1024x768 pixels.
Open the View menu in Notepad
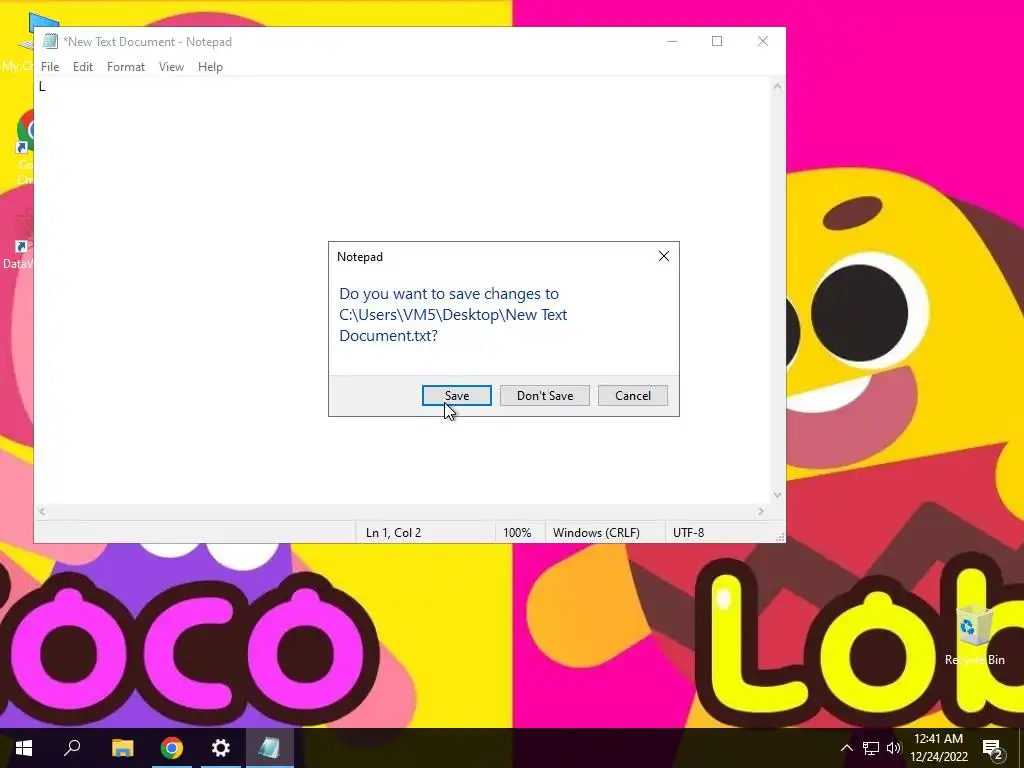pos(171,67)
